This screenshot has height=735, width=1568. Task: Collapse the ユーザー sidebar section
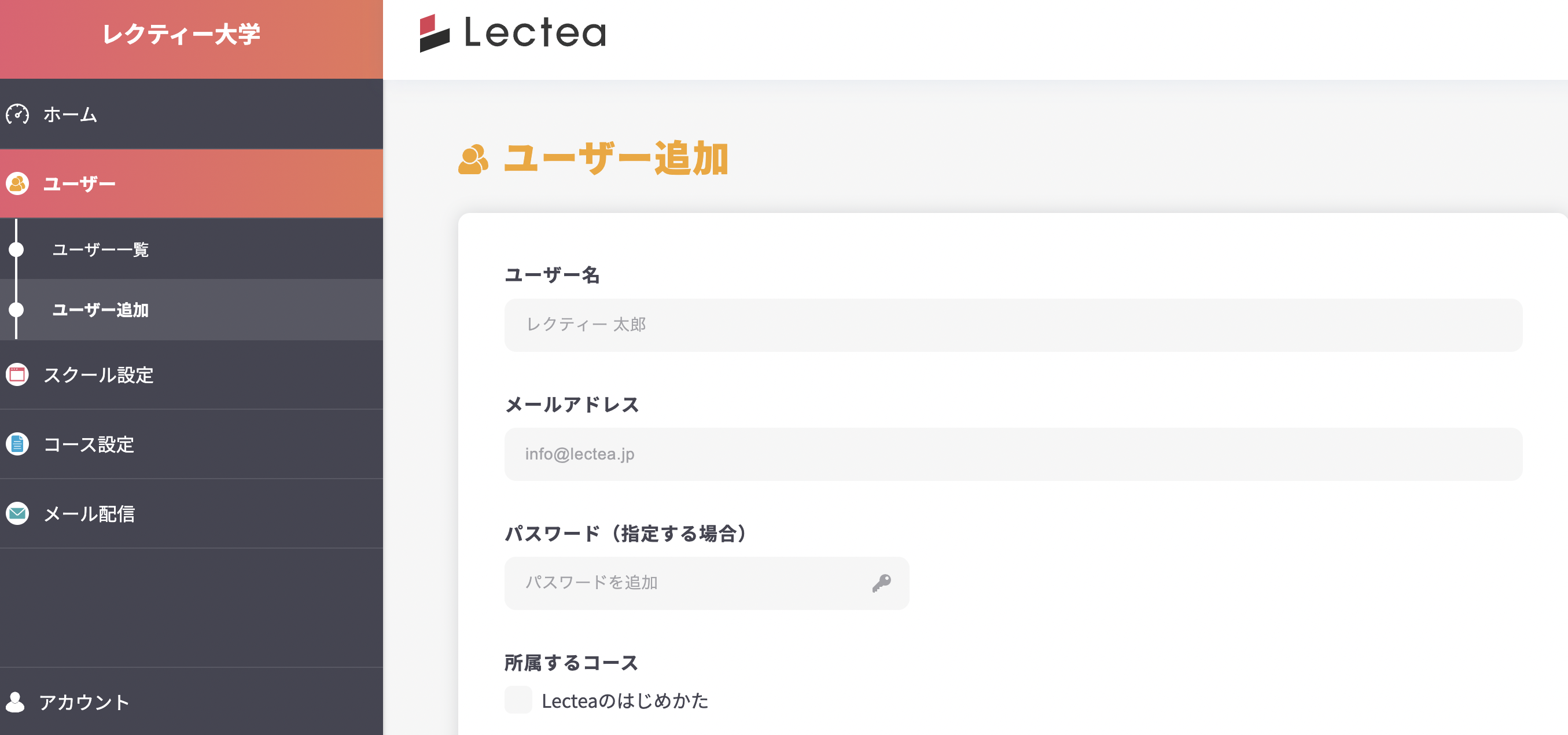tap(79, 183)
